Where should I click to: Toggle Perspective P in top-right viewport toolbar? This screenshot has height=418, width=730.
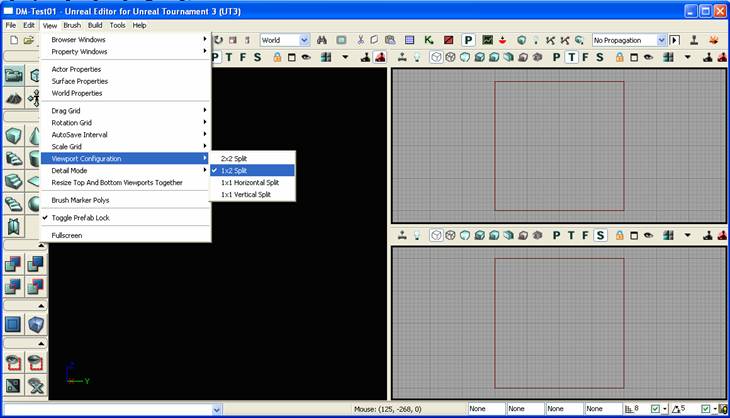[556, 57]
